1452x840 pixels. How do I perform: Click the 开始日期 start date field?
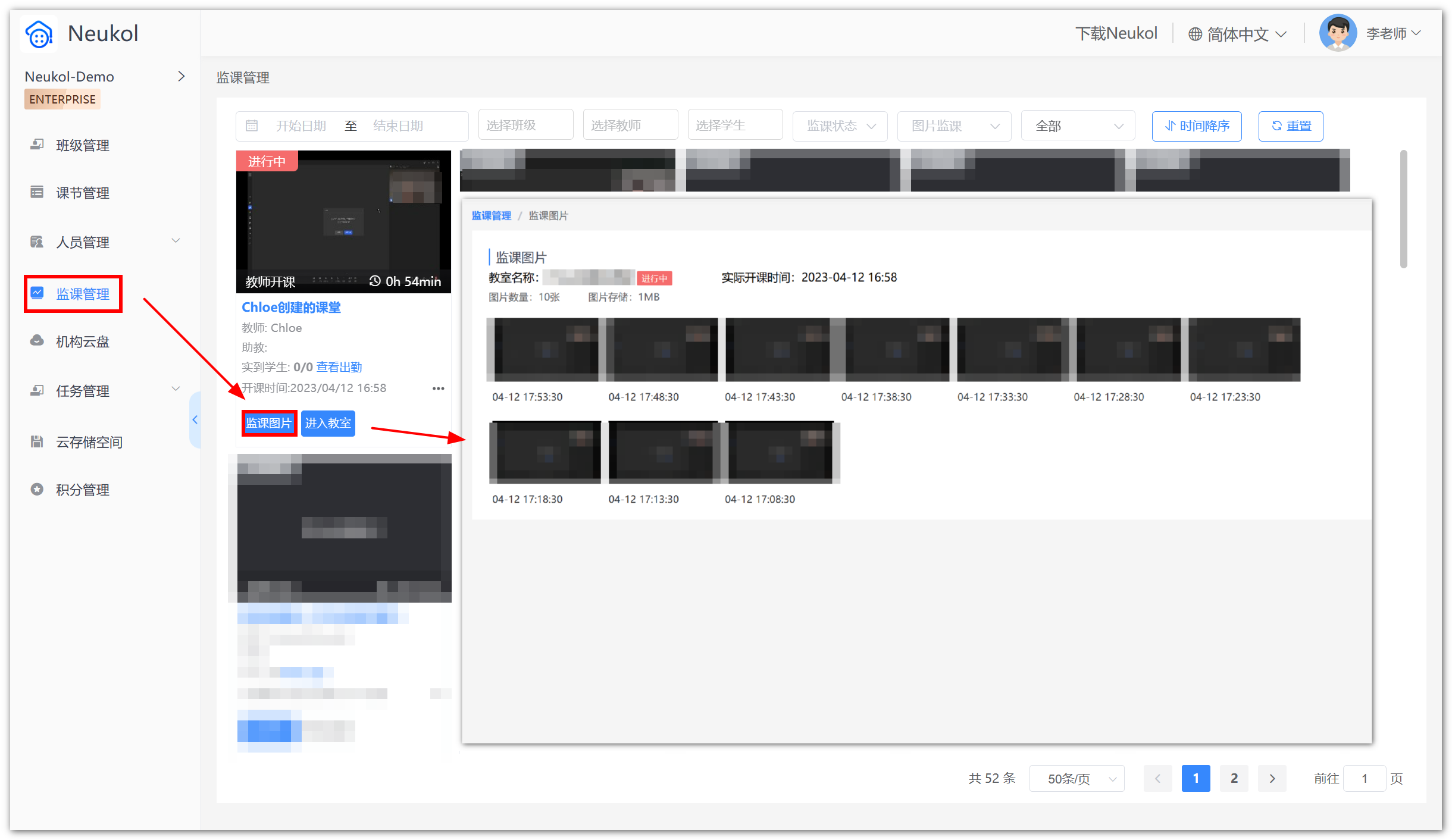[x=301, y=126]
